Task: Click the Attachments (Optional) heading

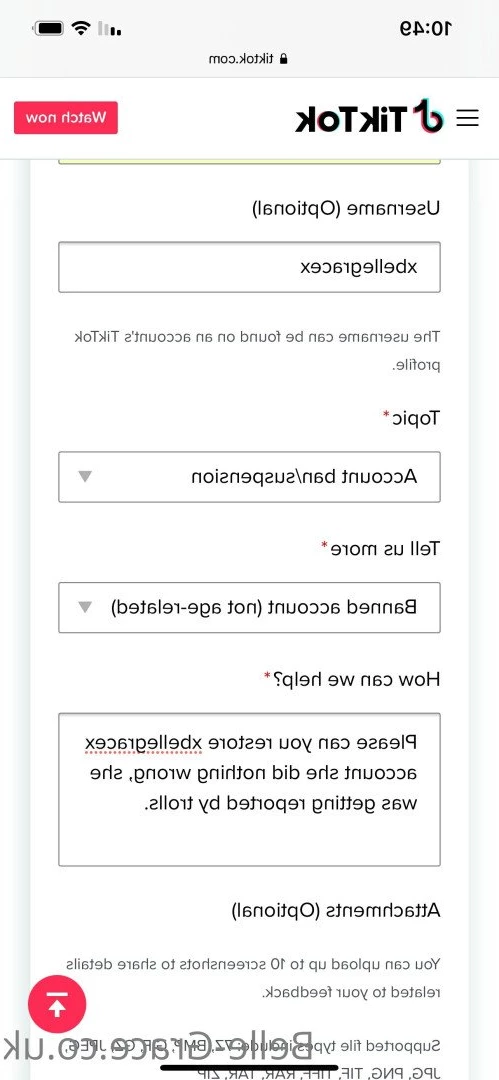Action: point(336,911)
